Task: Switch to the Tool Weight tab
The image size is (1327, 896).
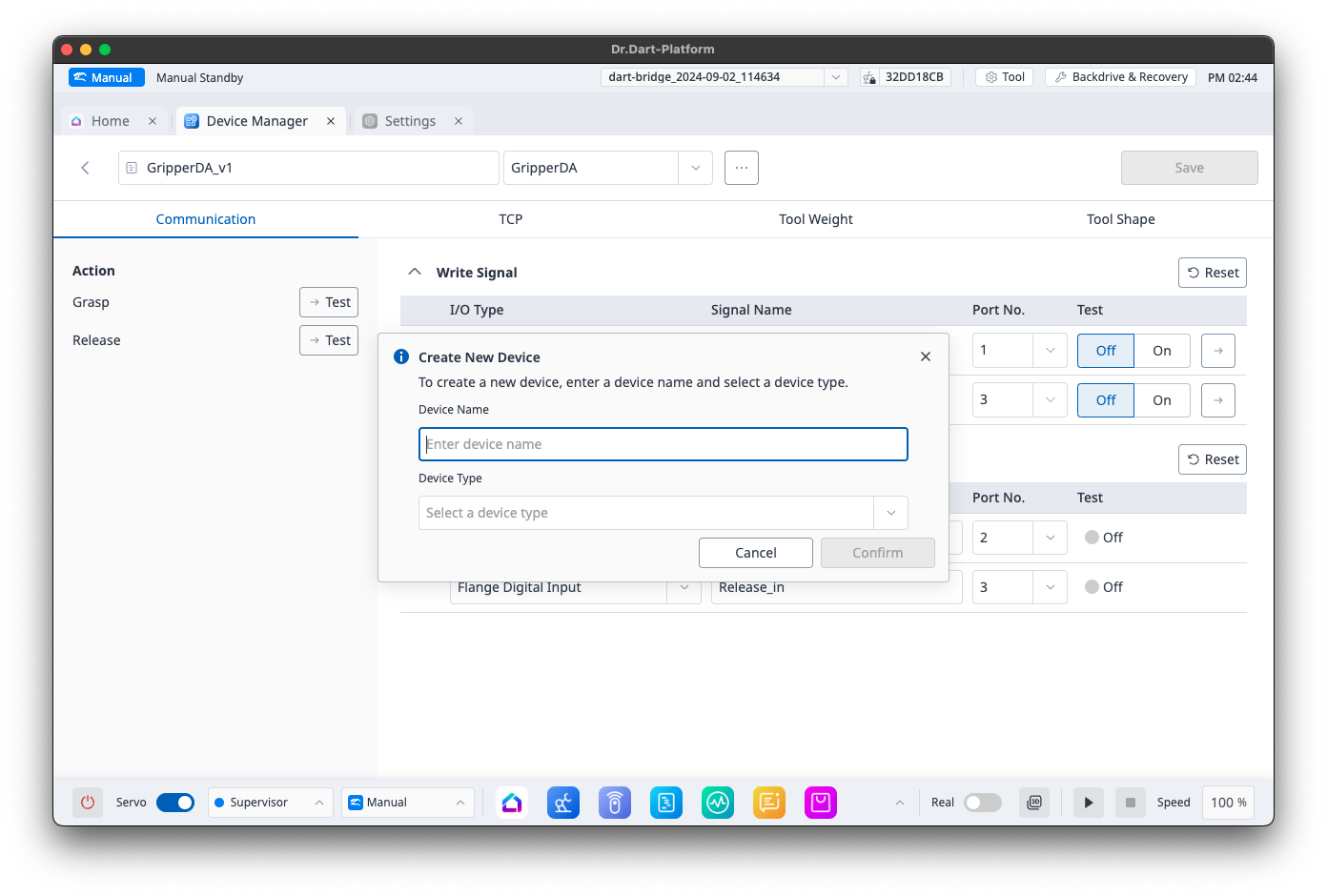Action: [x=815, y=219]
